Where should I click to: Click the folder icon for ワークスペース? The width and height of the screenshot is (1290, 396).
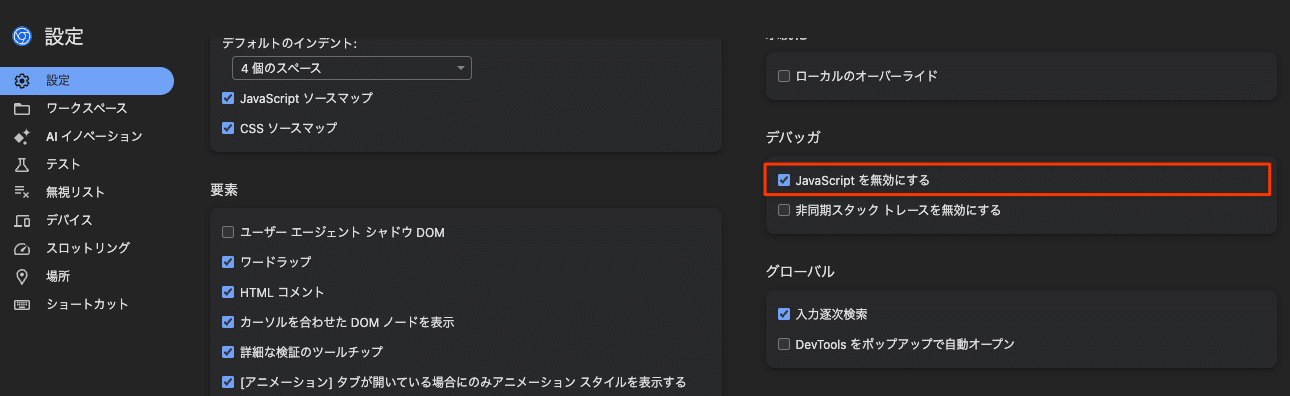point(22,108)
